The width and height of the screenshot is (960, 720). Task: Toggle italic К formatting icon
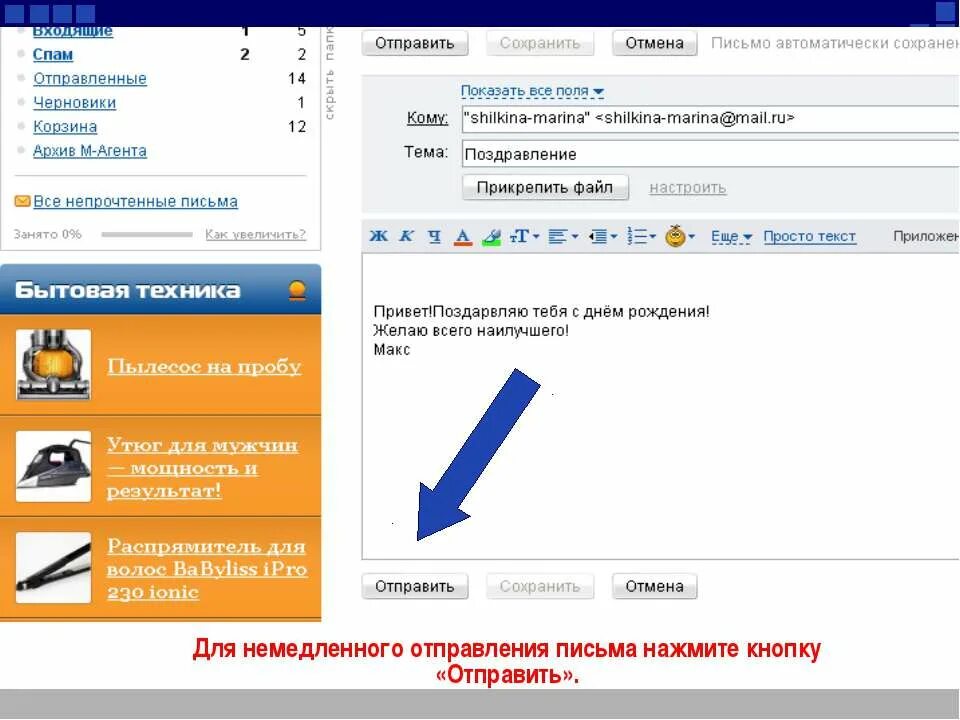407,236
